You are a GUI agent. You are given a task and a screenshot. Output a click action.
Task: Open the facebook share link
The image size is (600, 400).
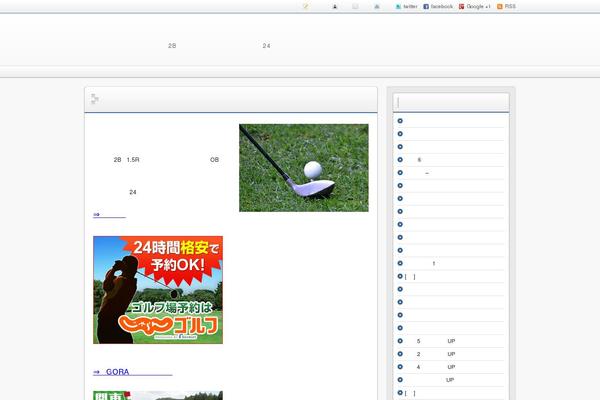[442, 7]
